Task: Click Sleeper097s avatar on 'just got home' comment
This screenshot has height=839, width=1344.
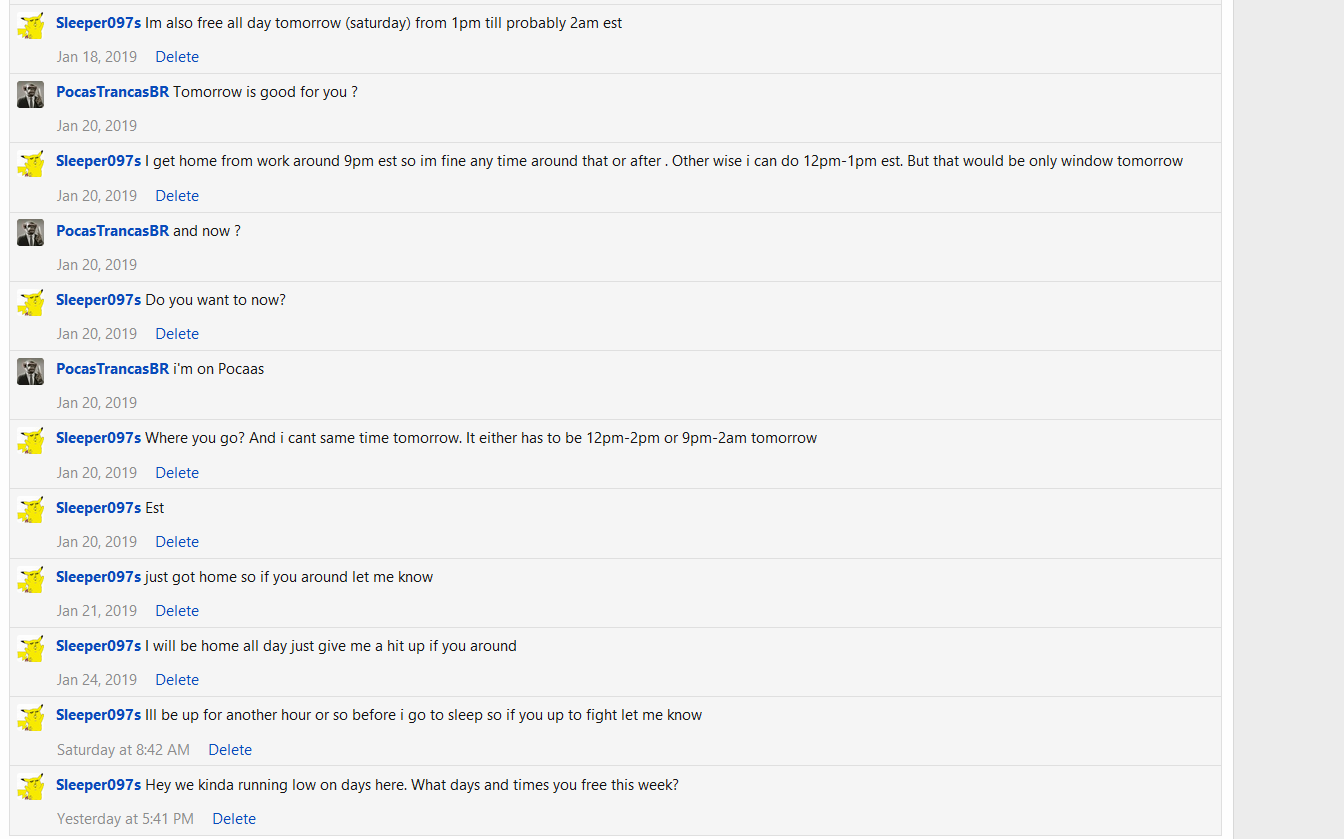Action: [x=31, y=579]
